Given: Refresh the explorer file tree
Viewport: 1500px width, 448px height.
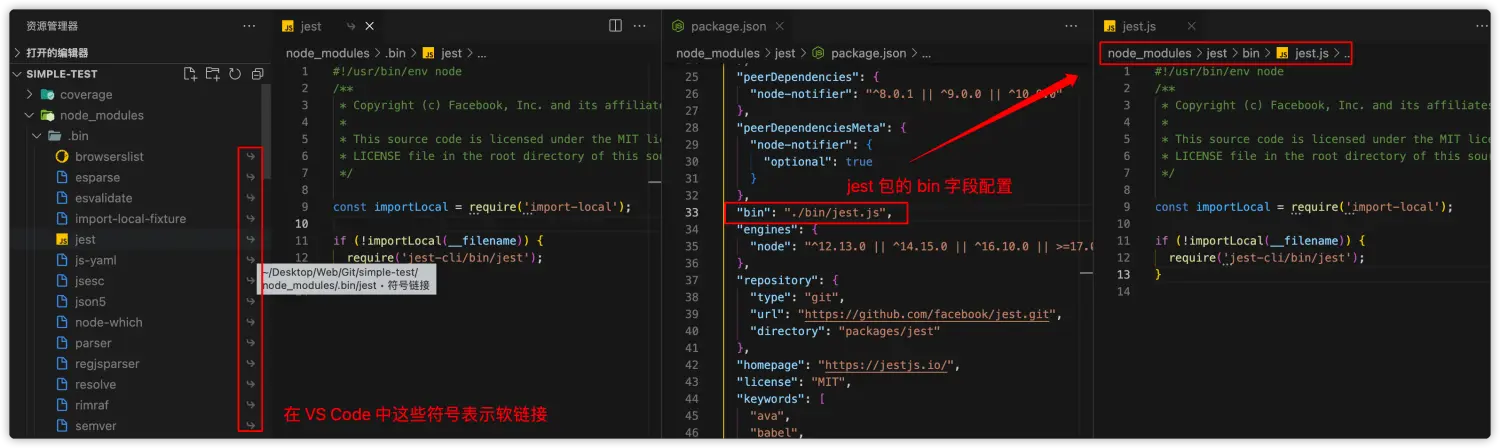Looking at the screenshot, I should click(235, 74).
